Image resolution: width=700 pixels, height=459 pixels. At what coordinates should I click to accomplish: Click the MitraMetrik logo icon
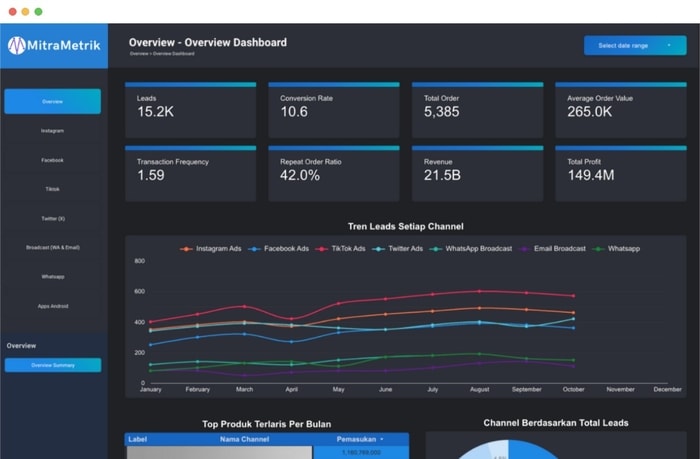pyautogui.click(x=17, y=45)
